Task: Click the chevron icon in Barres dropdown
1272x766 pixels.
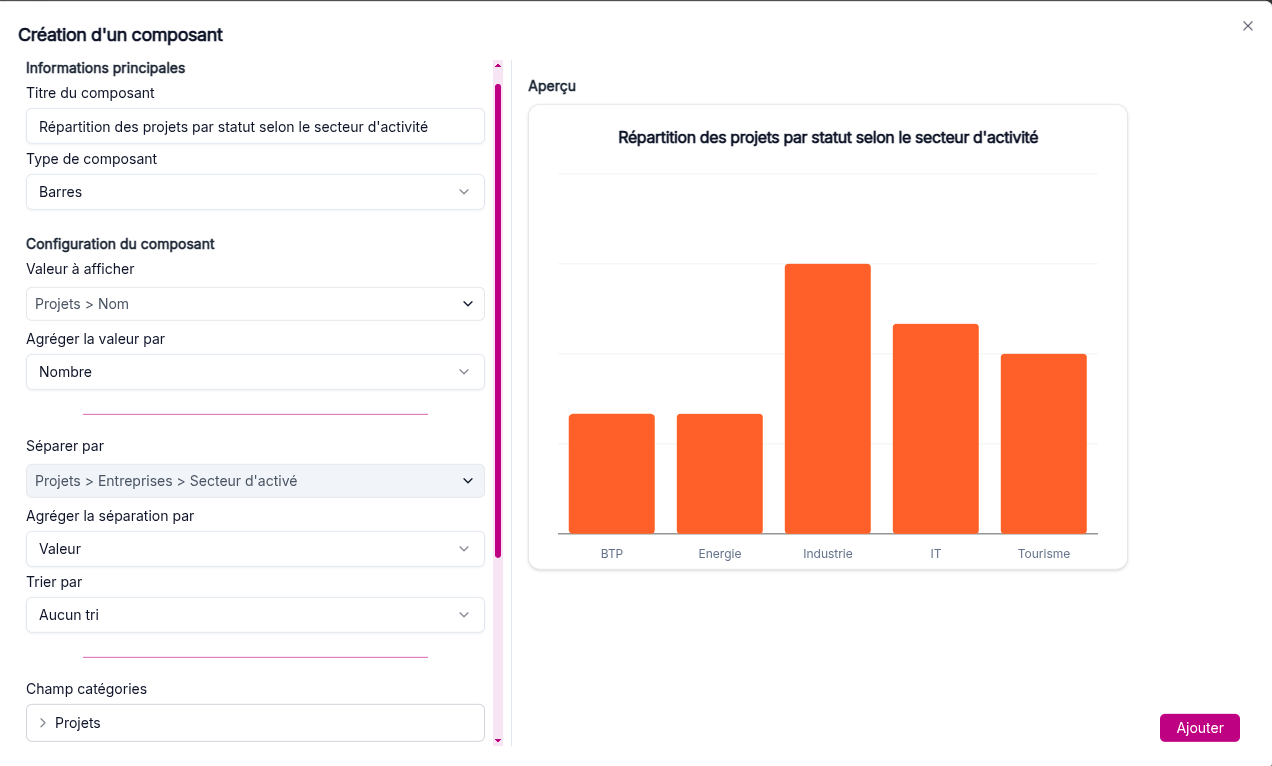Action: 464,192
